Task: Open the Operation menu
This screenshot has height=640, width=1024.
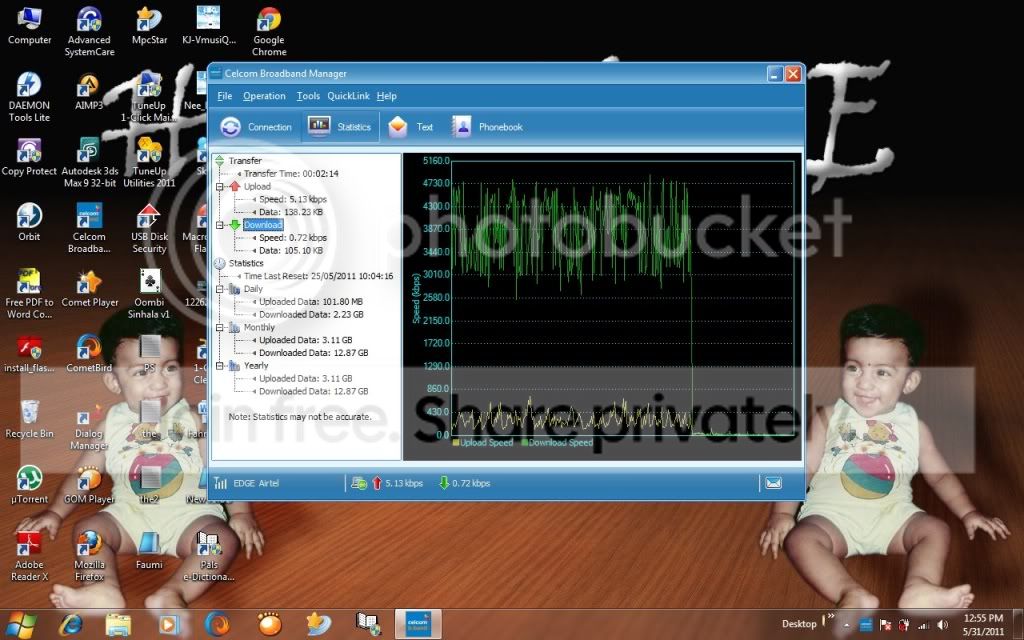Action: click(264, 96)
